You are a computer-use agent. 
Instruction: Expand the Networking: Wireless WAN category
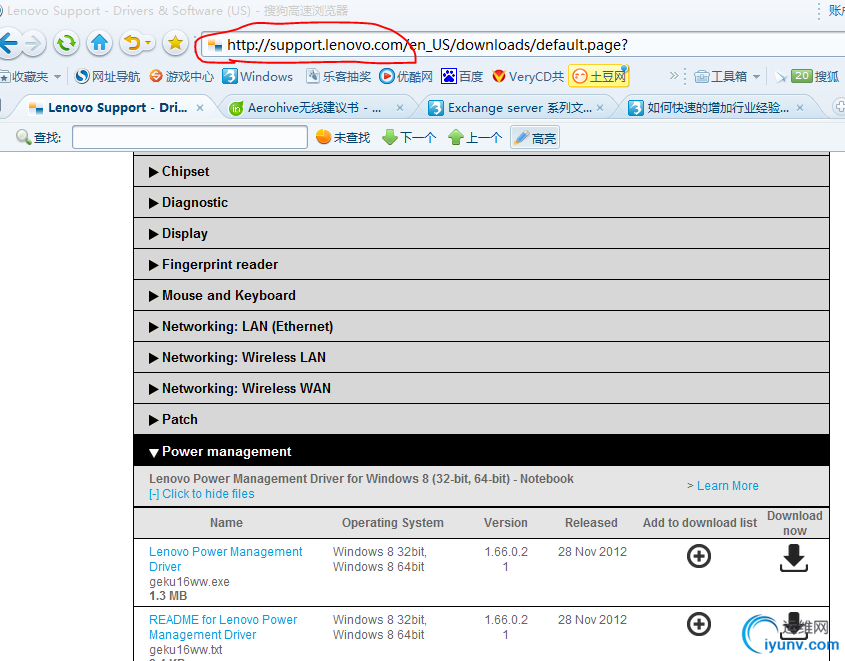(x=481, y=388)
